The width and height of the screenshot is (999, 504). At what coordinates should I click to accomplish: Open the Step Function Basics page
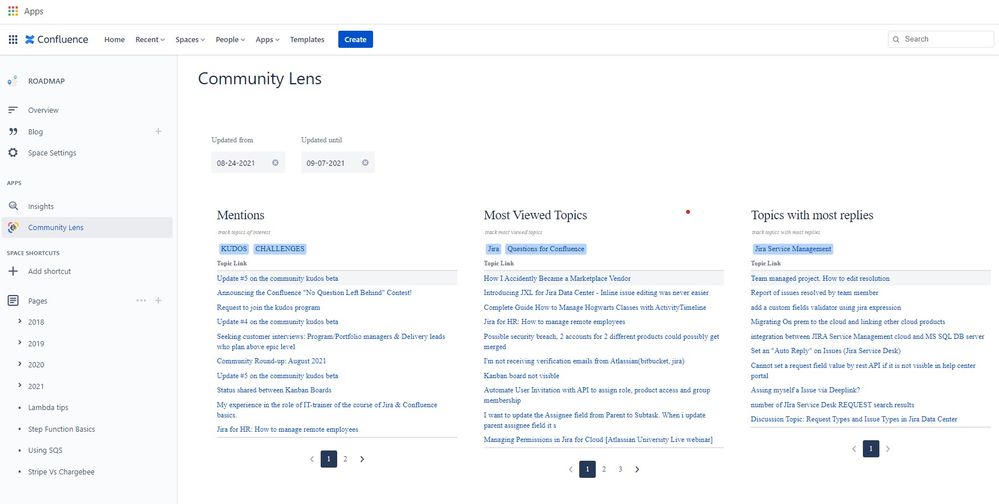(x=61, y=429)
